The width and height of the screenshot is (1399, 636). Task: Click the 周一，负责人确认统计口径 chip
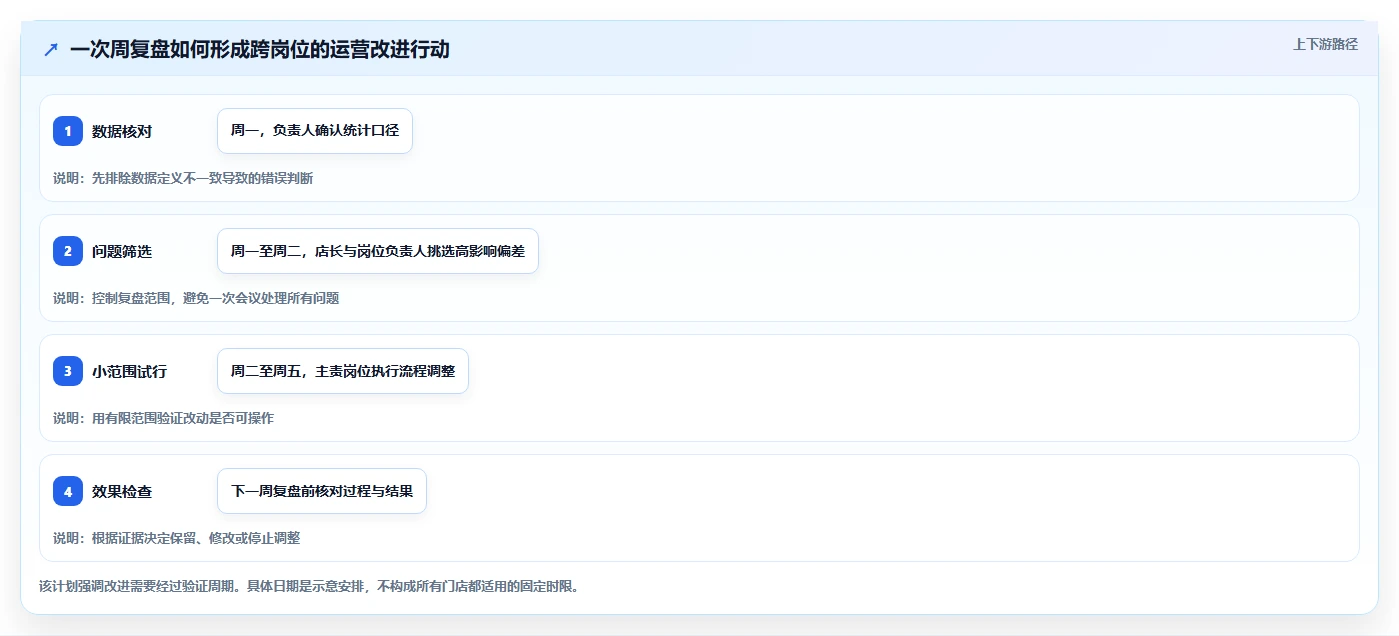pyautogui.click(x=315, y=131)
